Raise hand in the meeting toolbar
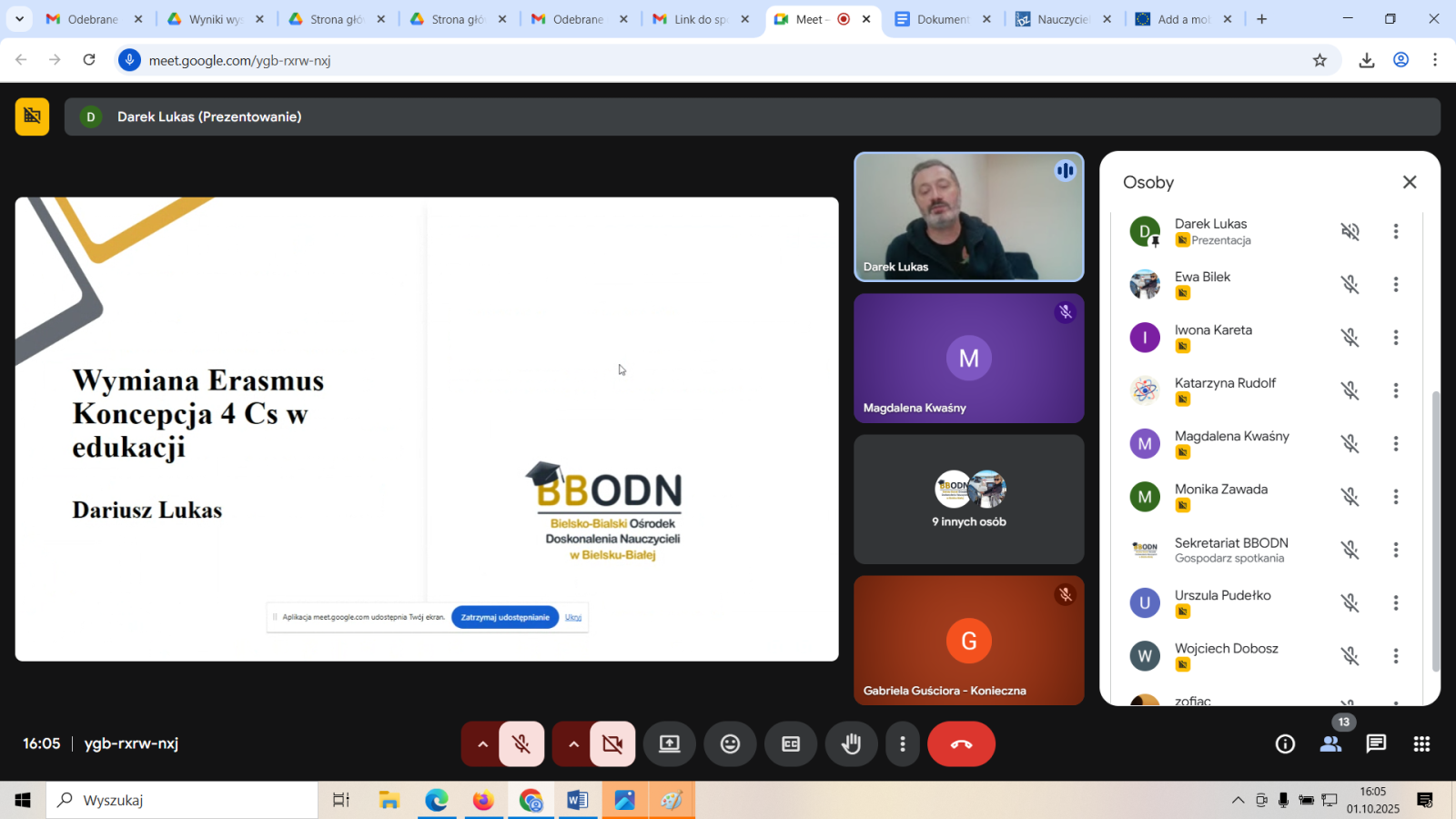1456x819 pixels. point(851,744)
